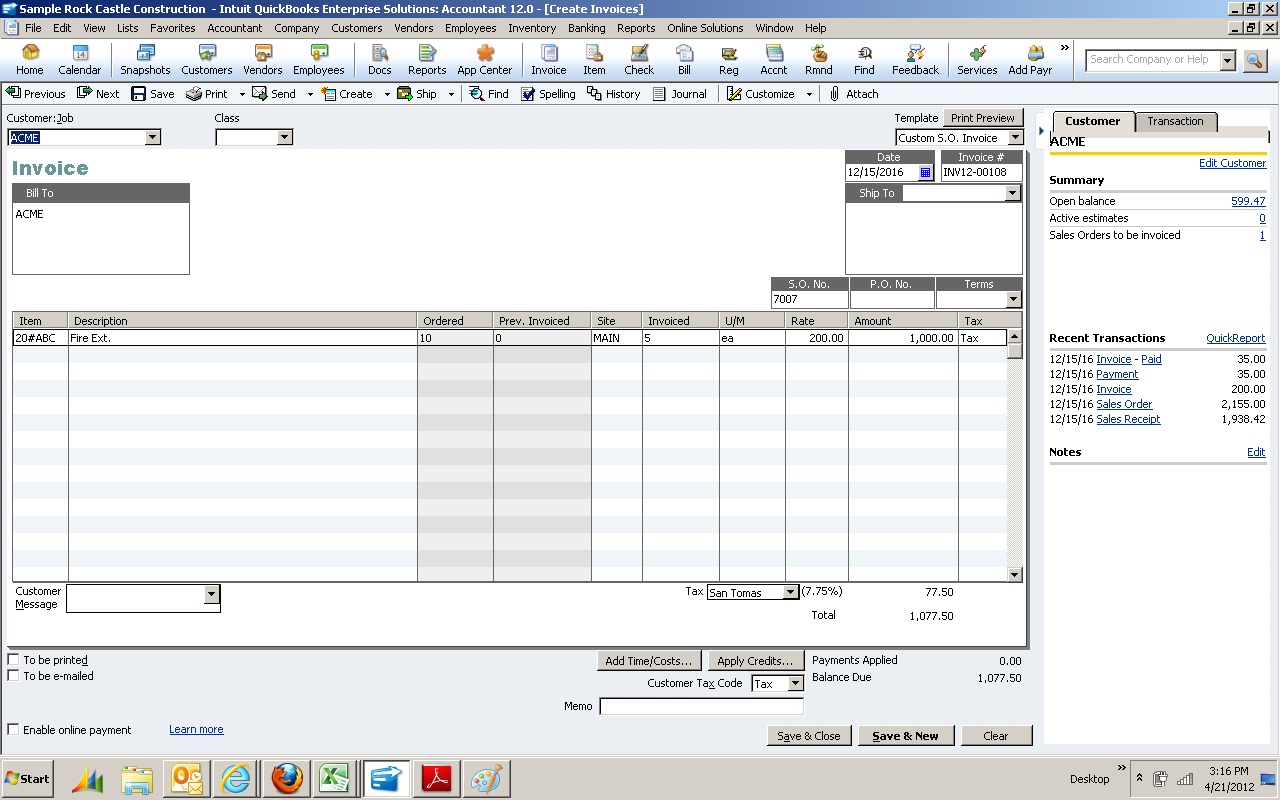Click the Find icon in the icon bar
This screenshot has height=800, width=1280.
click(864, 60)
